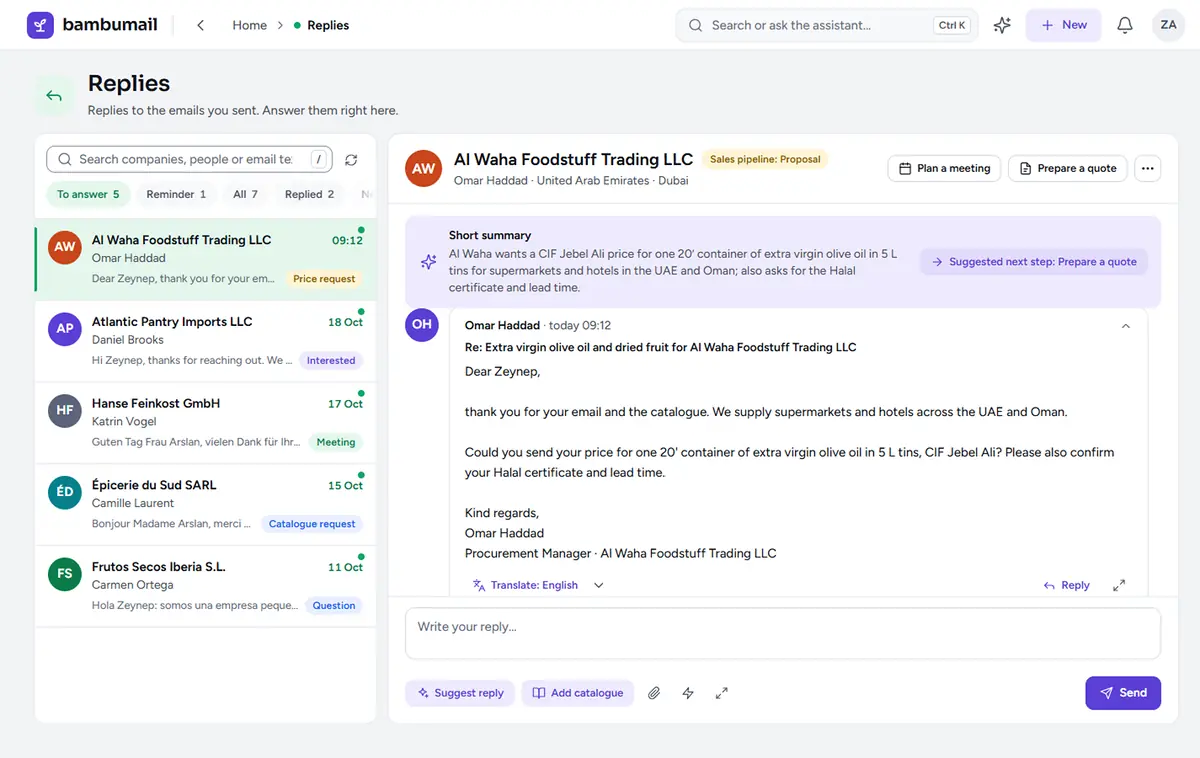
Task: Click Suggested next step: Prepare a quote
Action: click(x=1034, y=262)
